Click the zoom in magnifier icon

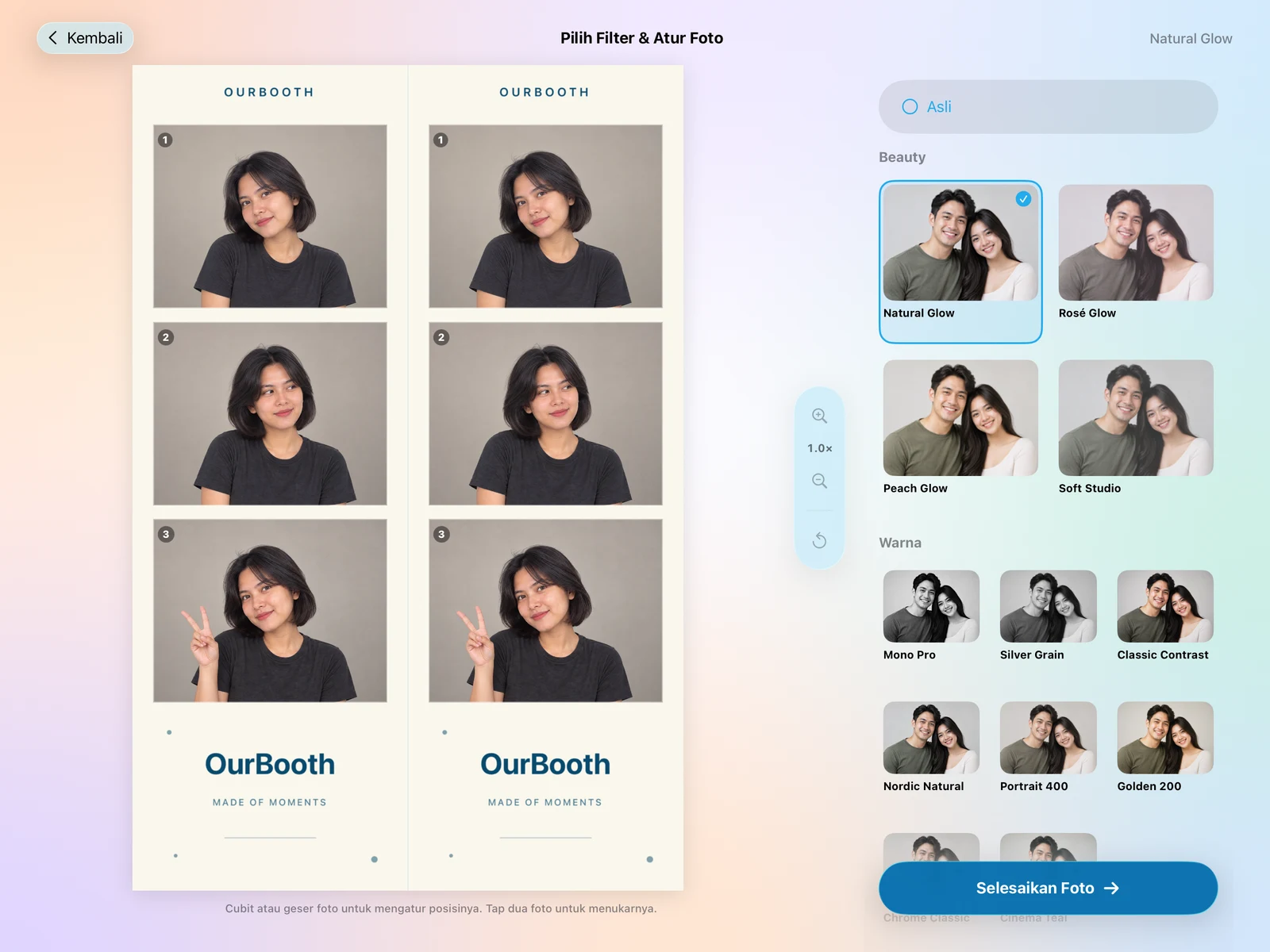coord(819,416)
